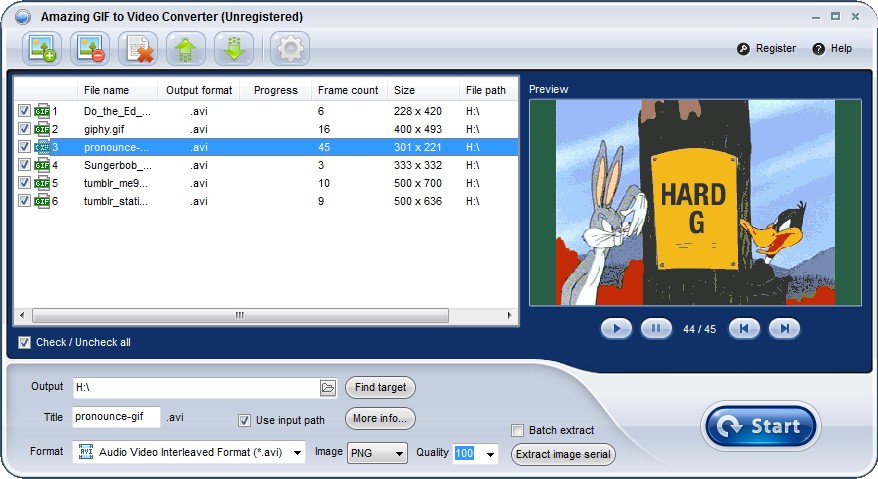Screen dimensions: 878x479
Task: Click the Find target button
Action: point(380,387)
